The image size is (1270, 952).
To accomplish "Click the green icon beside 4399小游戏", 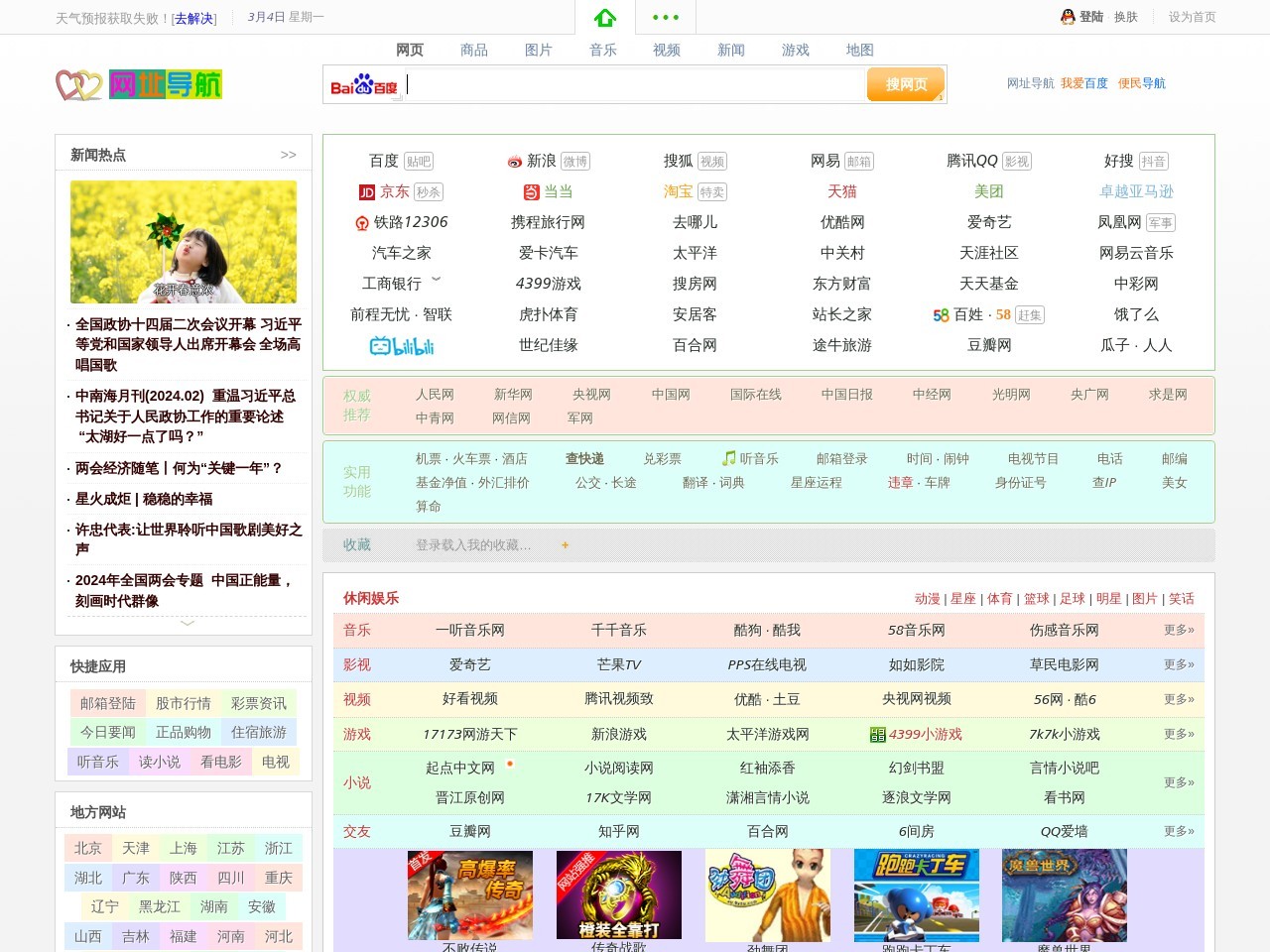I will 877,734.
